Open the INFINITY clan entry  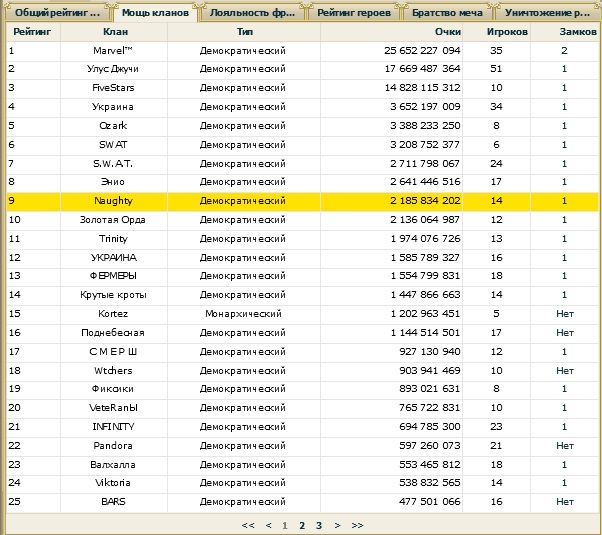(x=113, y=427)
